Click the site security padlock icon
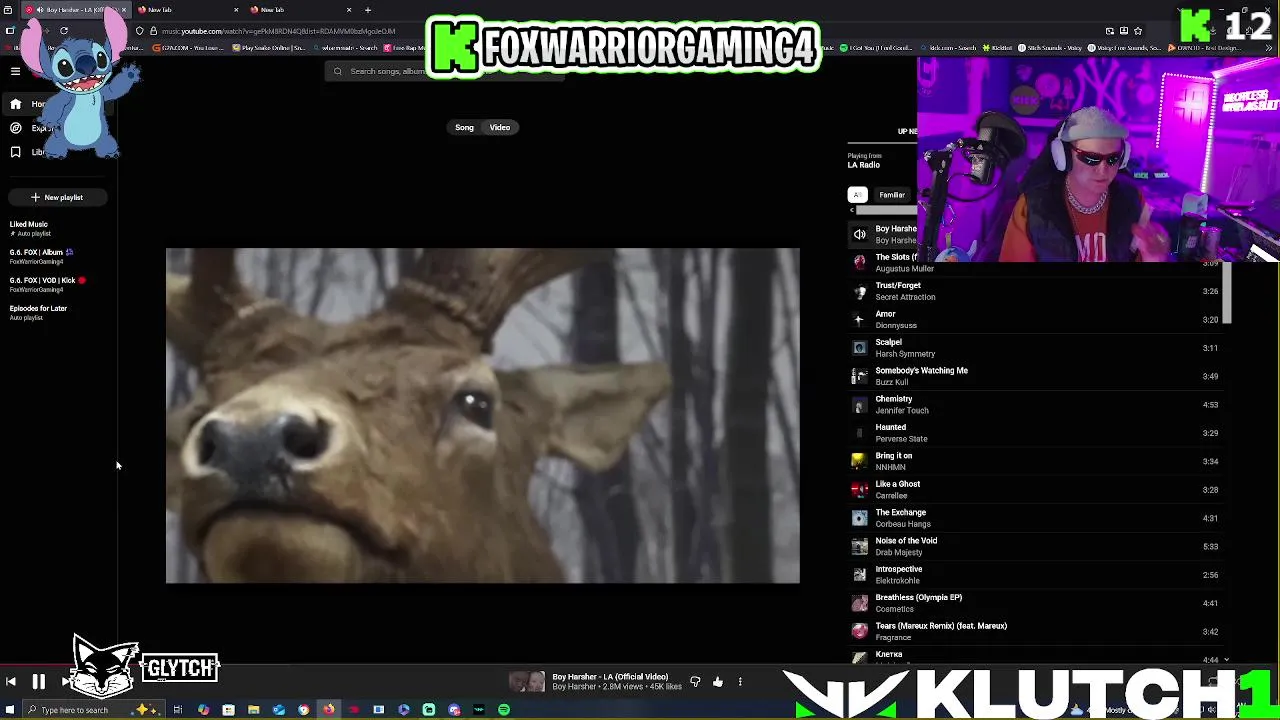Viewport: 1280px width, 720px height. [x=153, y=31]
